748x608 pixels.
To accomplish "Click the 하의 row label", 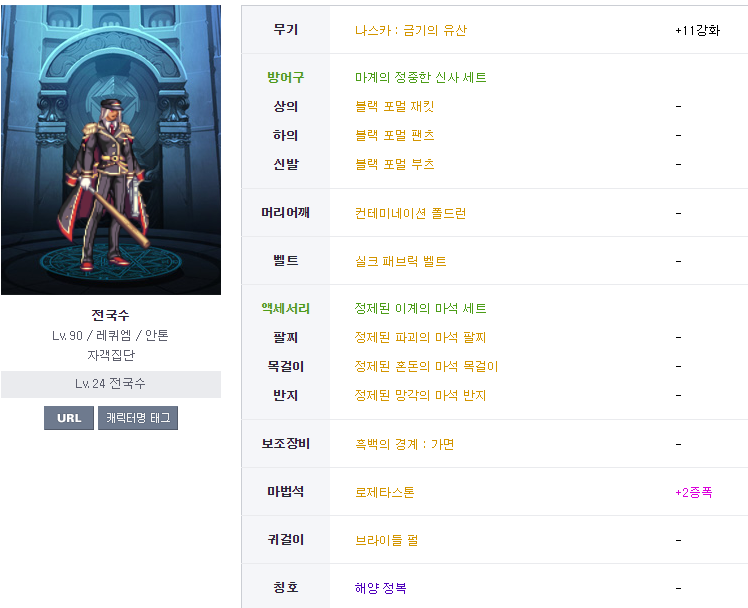I will (x=286, y=135).
